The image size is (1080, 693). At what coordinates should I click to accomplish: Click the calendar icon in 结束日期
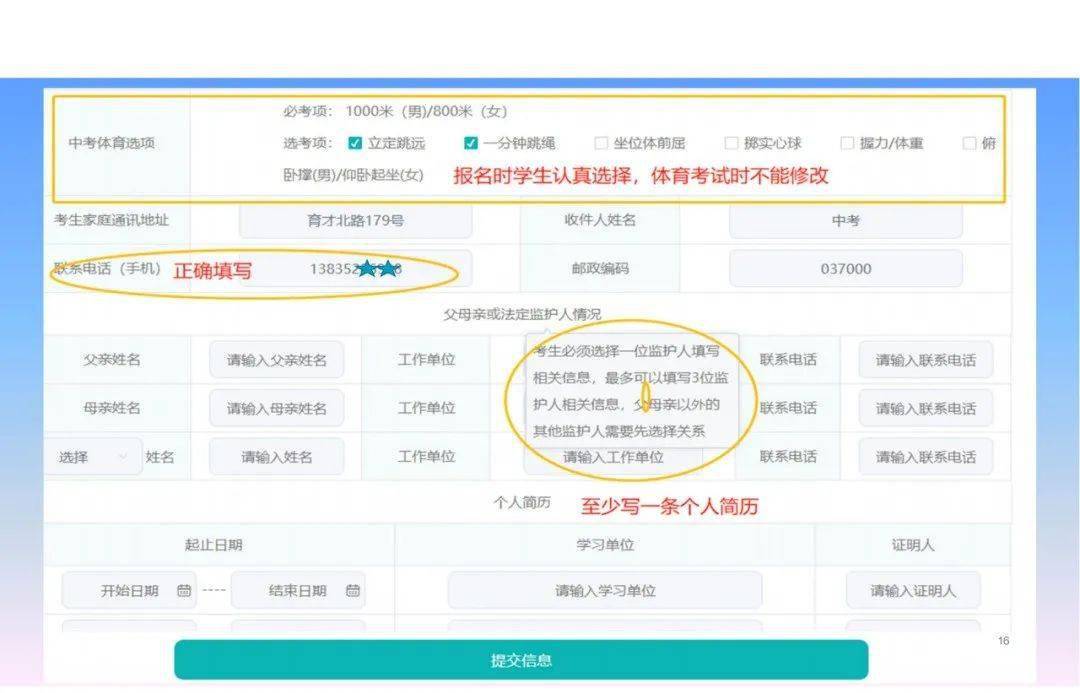[353, 590]
